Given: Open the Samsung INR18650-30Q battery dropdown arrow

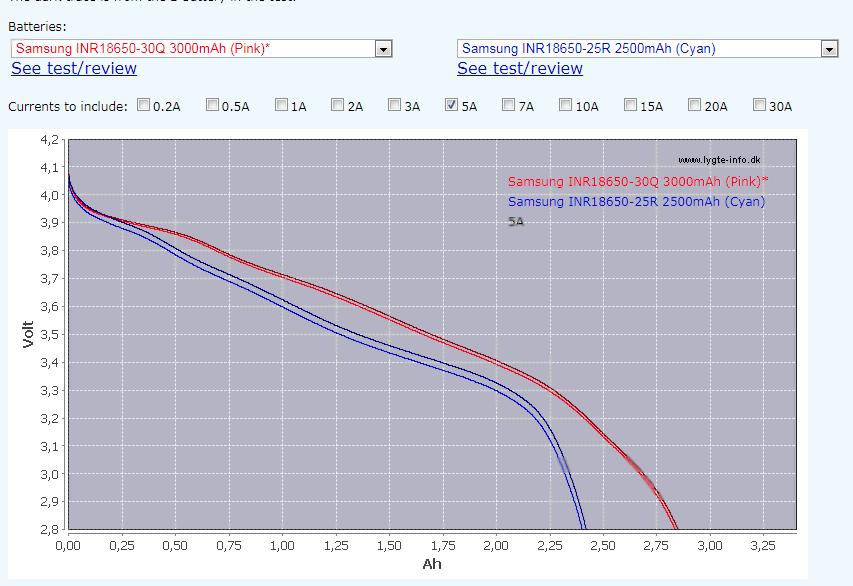Looking at the screenshot, I should 382,48.
